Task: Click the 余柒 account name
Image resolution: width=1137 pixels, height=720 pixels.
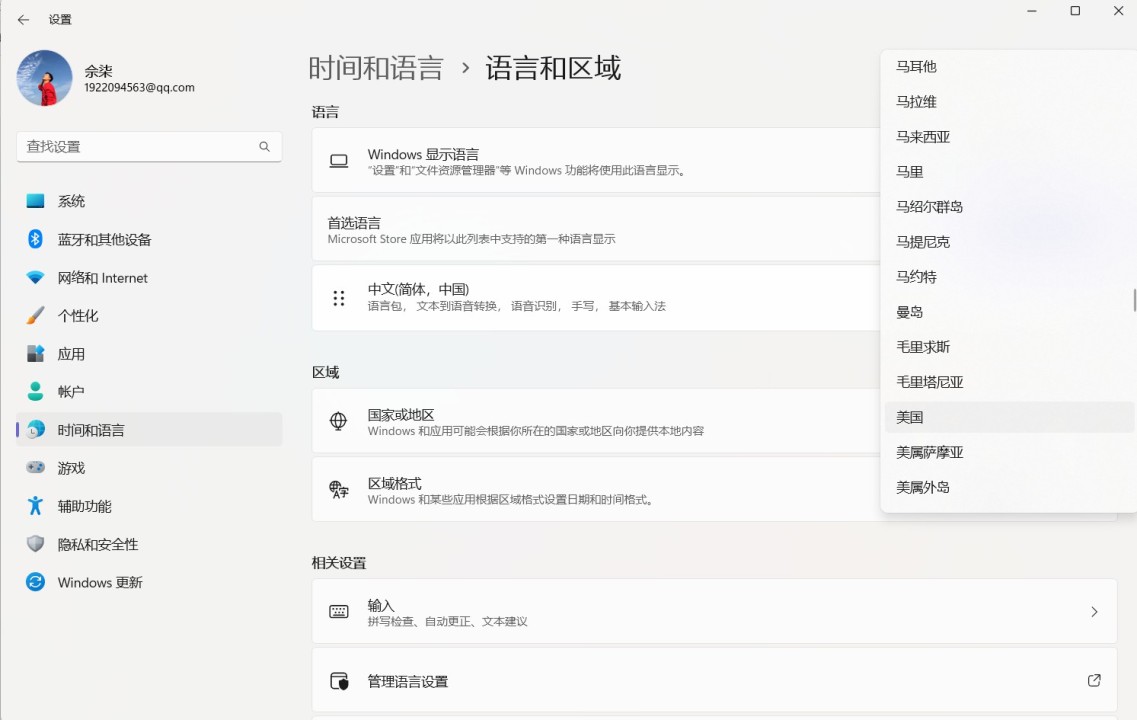Action: pos(99,71)
